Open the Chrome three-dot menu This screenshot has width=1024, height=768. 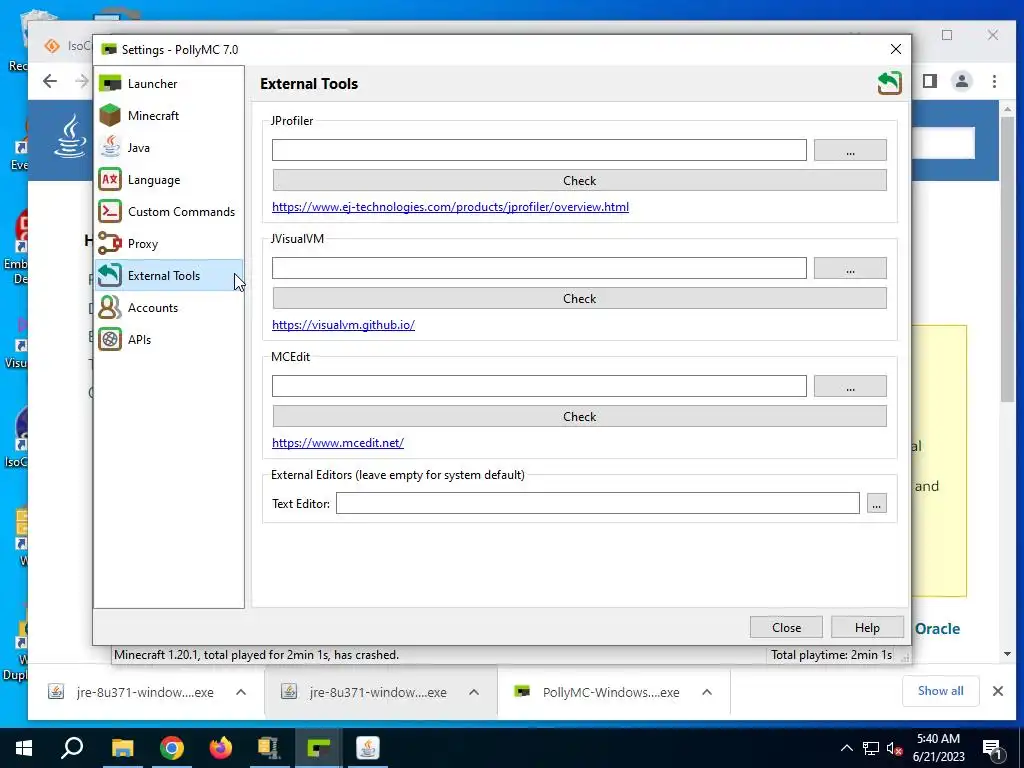click(994, 81)
